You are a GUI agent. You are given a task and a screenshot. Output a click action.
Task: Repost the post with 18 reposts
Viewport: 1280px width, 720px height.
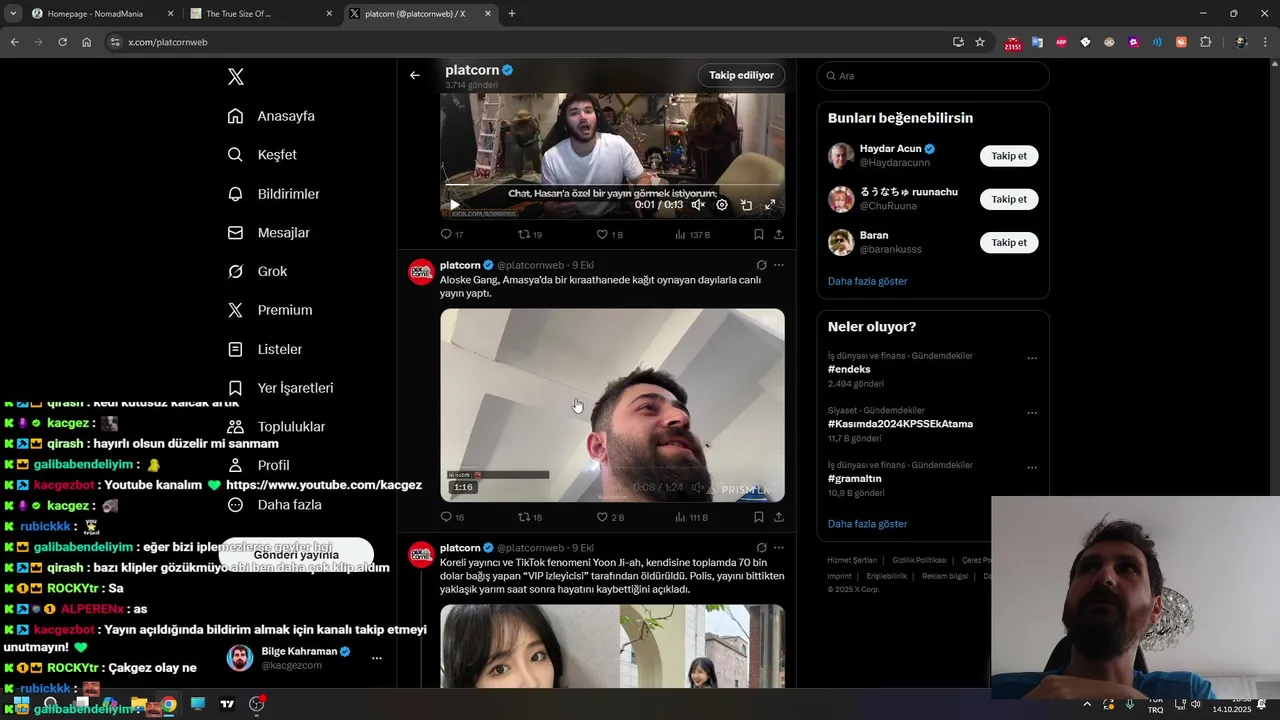(x=529, y=517)
